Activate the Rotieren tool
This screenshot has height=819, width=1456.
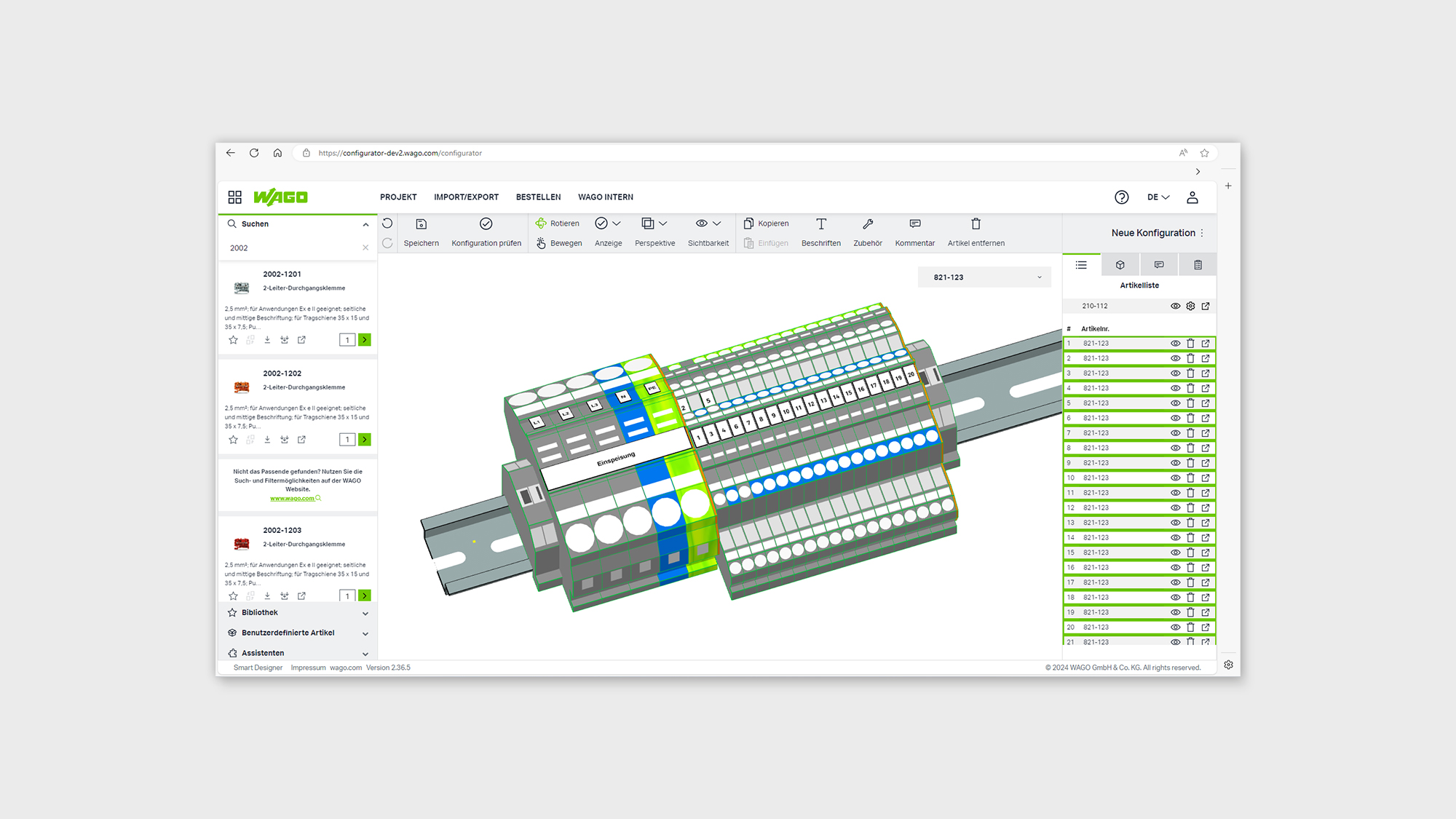[x=558, y=223]
